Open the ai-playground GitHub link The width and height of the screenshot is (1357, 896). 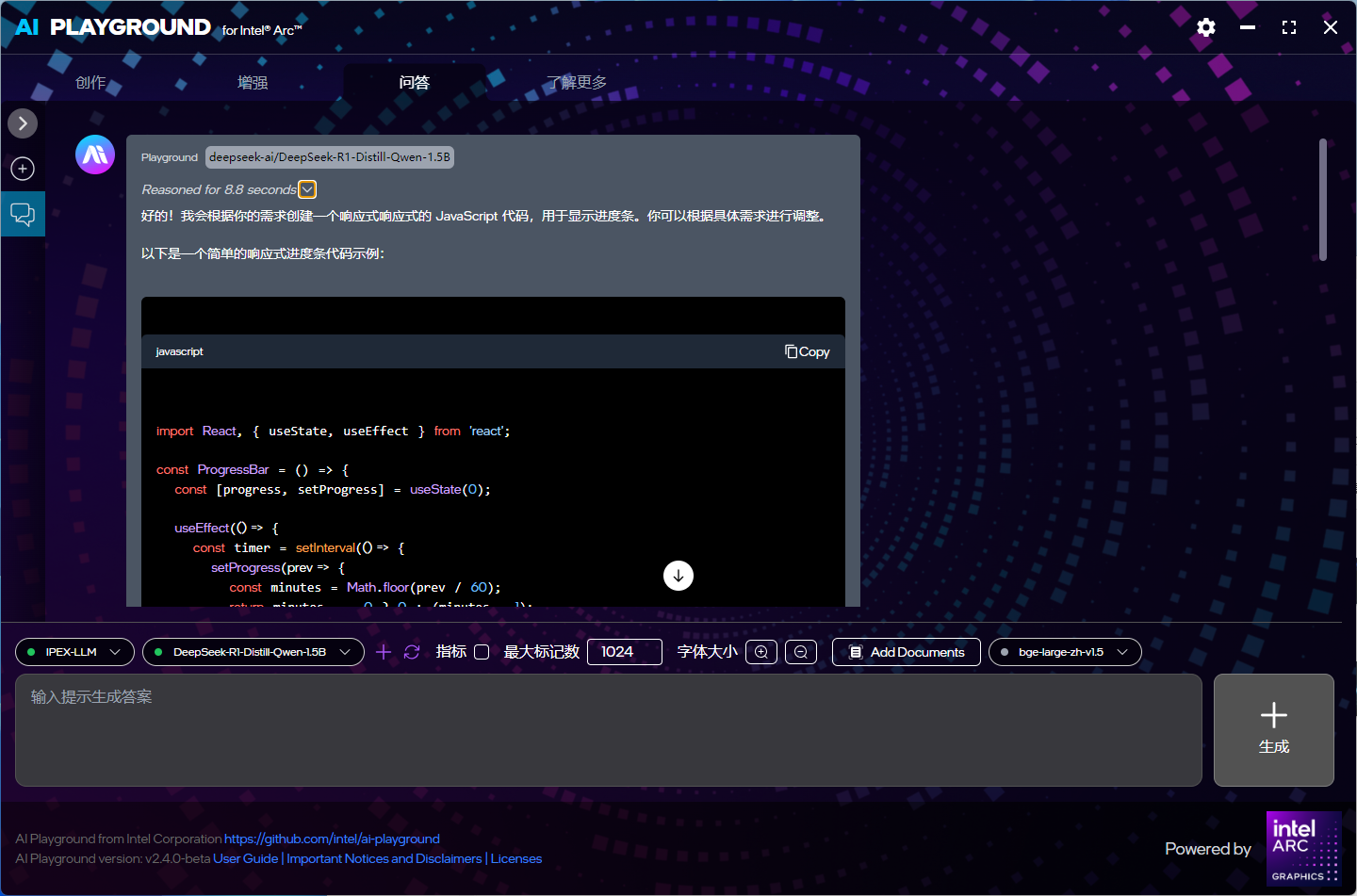332,839
